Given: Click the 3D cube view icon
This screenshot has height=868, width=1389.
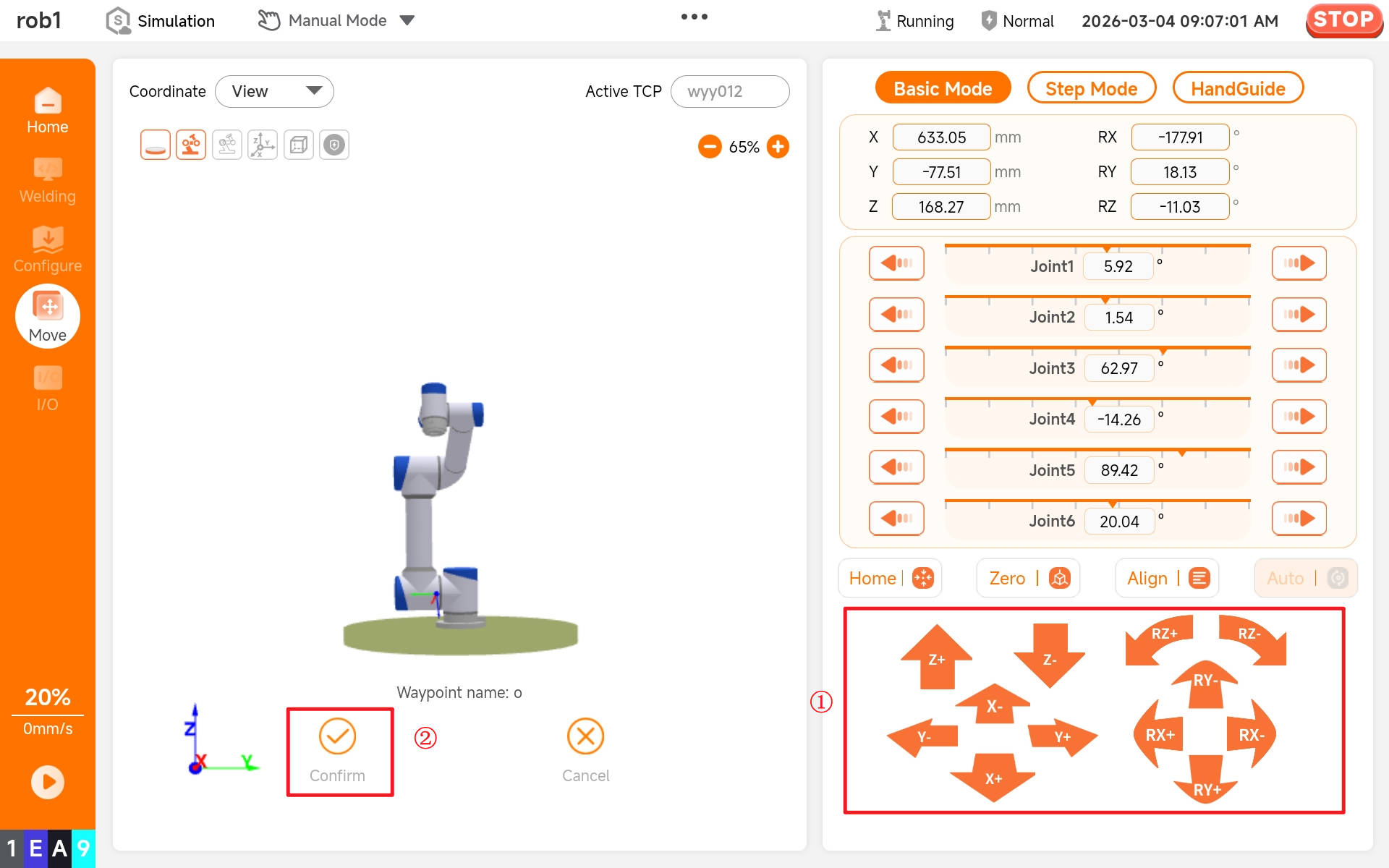Looking at the screenshot, I should pos(298,145).
